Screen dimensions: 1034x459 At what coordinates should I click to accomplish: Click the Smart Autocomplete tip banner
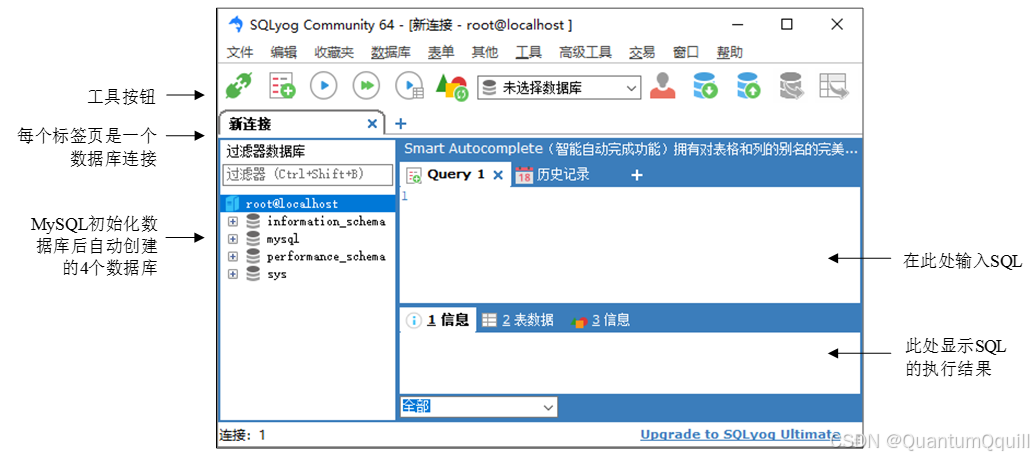coord(630,150)
